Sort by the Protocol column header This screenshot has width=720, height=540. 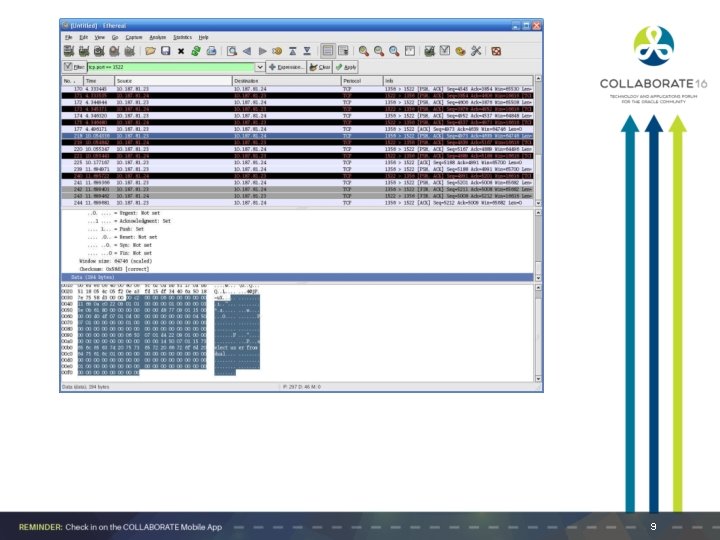pos(362,81)
